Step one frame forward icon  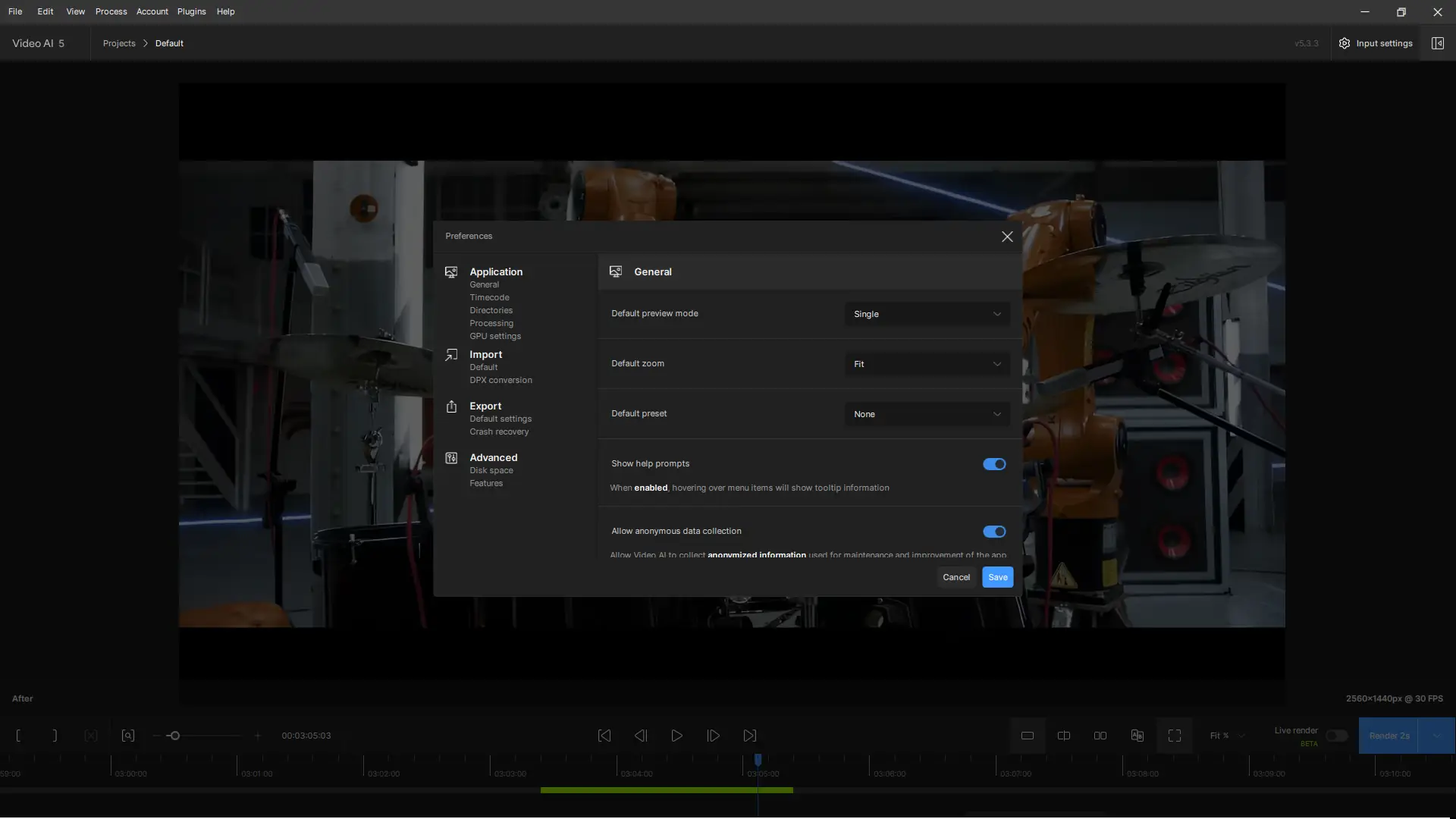[713, 736]
